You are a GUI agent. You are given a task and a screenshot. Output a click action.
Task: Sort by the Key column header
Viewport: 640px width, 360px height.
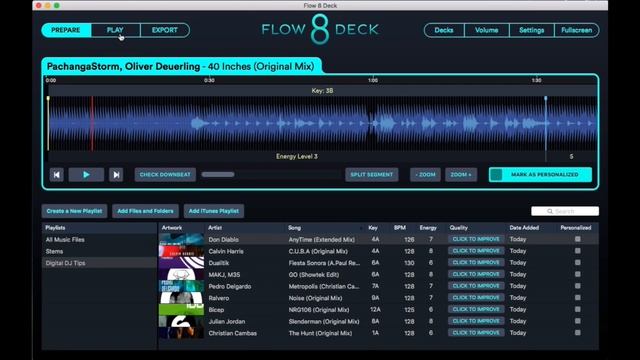[x=373, y=228]
